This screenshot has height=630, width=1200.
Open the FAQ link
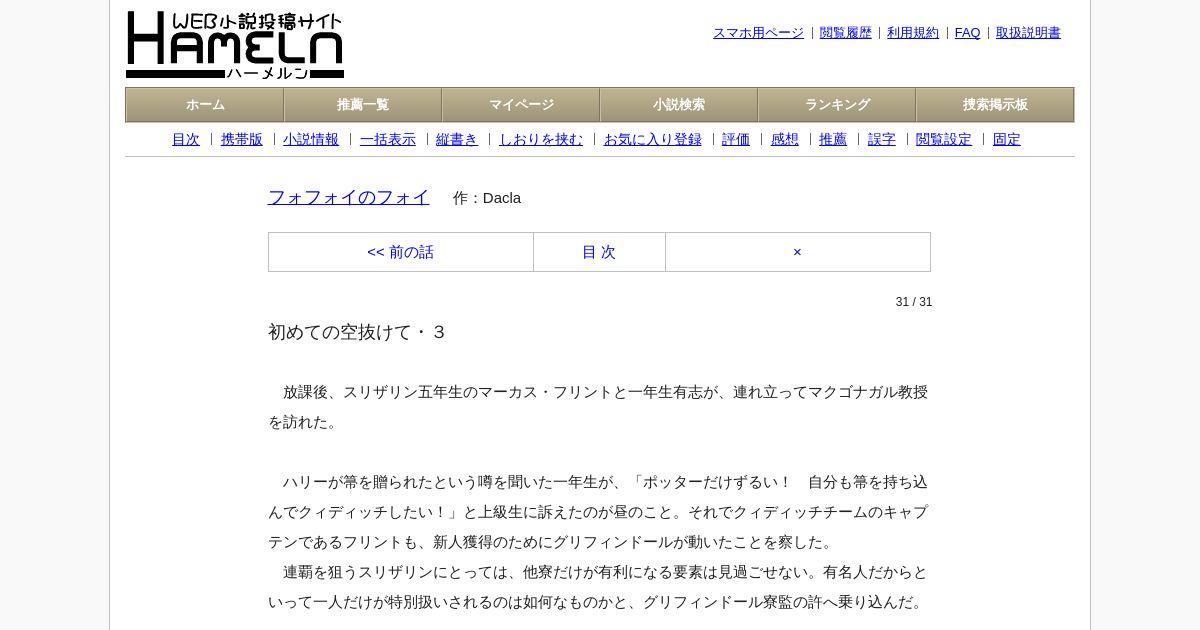[968, 33]
